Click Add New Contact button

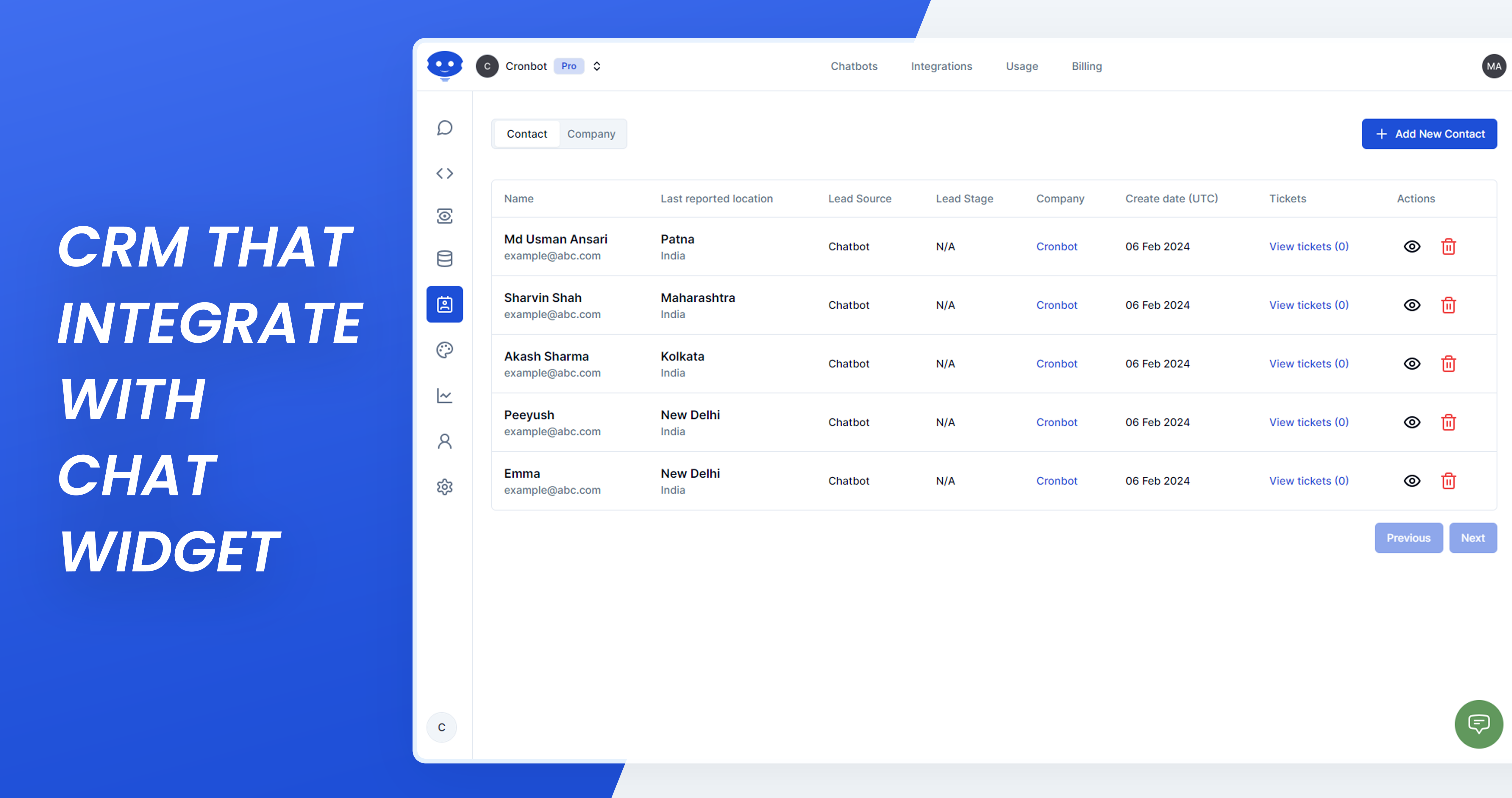click(1429, 134)
